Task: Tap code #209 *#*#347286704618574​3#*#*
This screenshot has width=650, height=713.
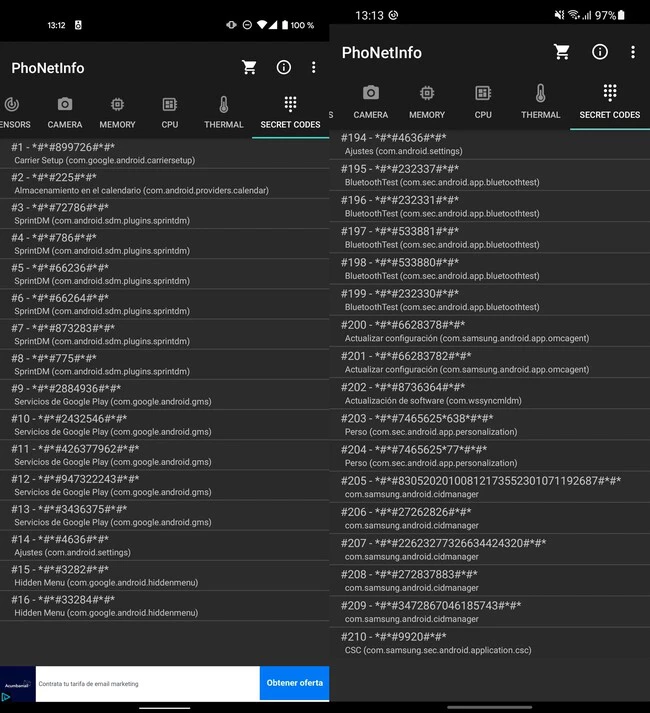Action: click(490, 612)
